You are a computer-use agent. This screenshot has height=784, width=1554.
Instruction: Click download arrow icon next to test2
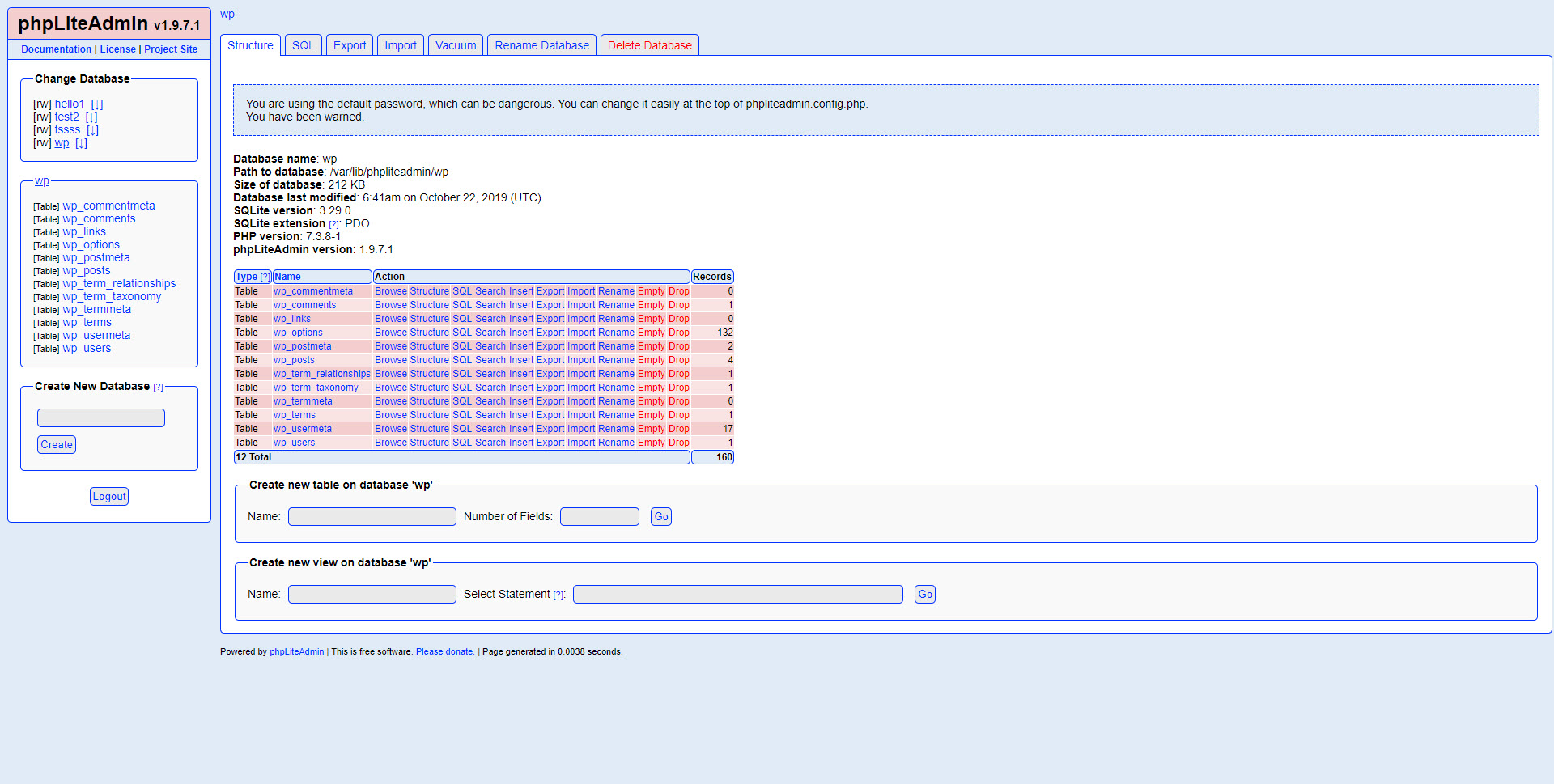[x=91, y=117]
